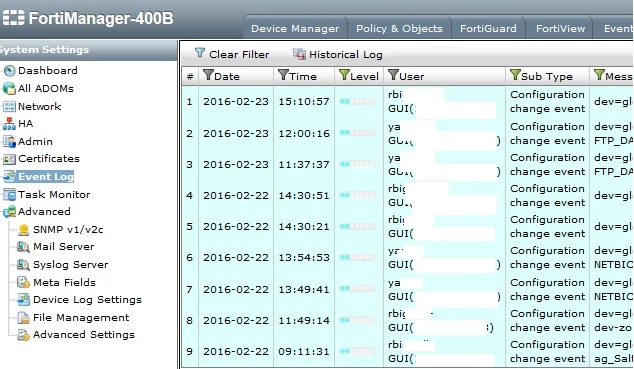
Task: Open Dashboard in System Settings
Action: click(x=48, y=71)
